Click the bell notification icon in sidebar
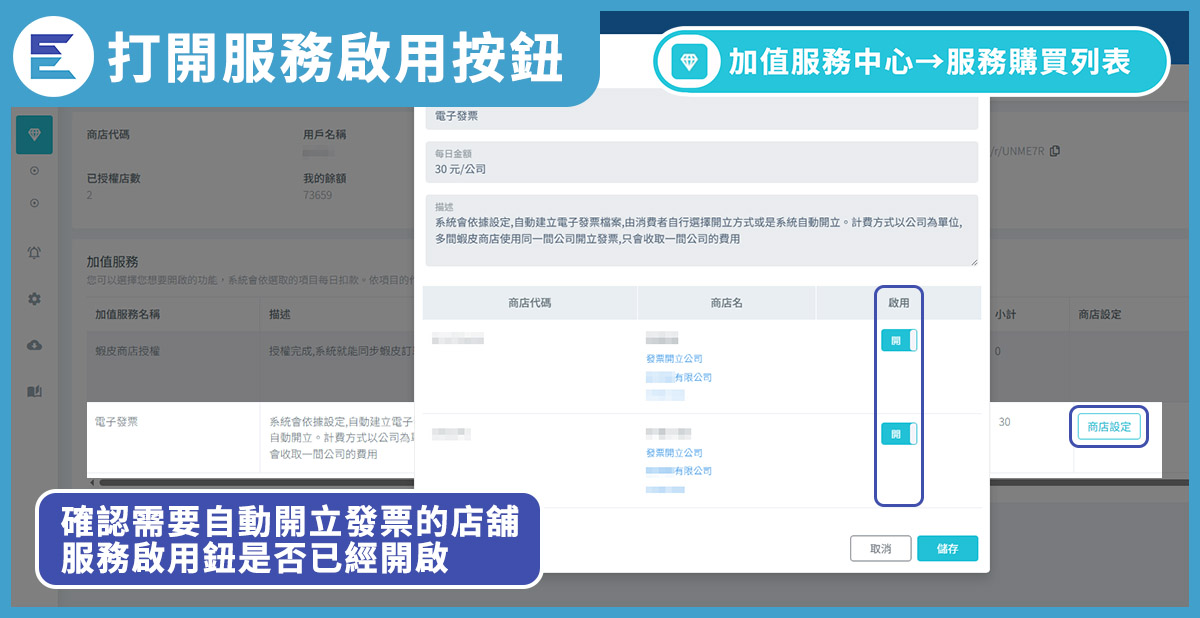The width and height of the screenshot is (1200, 618). pos(34,253)
